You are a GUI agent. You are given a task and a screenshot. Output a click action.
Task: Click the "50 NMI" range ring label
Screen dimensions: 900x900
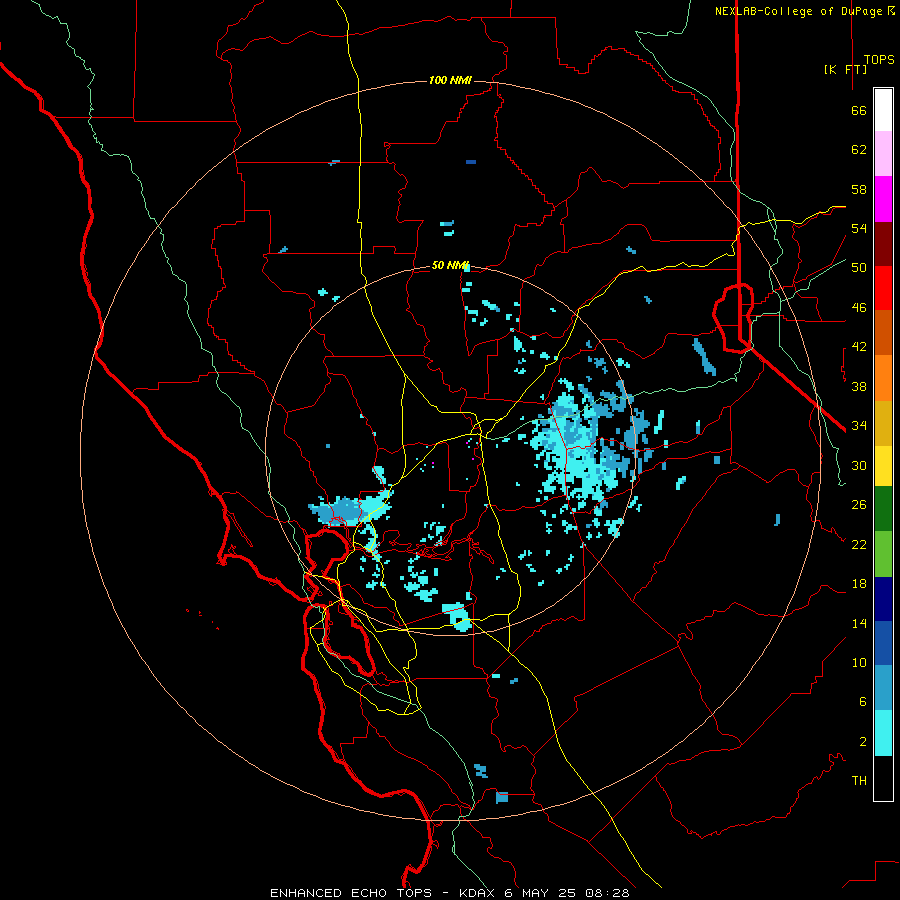point(449,265)
